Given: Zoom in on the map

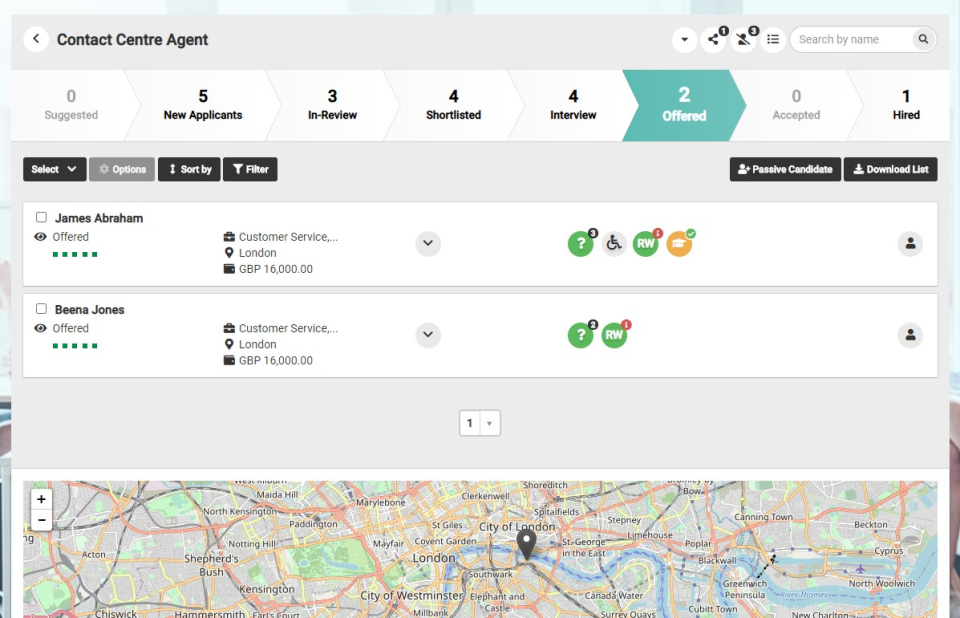Looking at the screenshot, I should (41, 499).
